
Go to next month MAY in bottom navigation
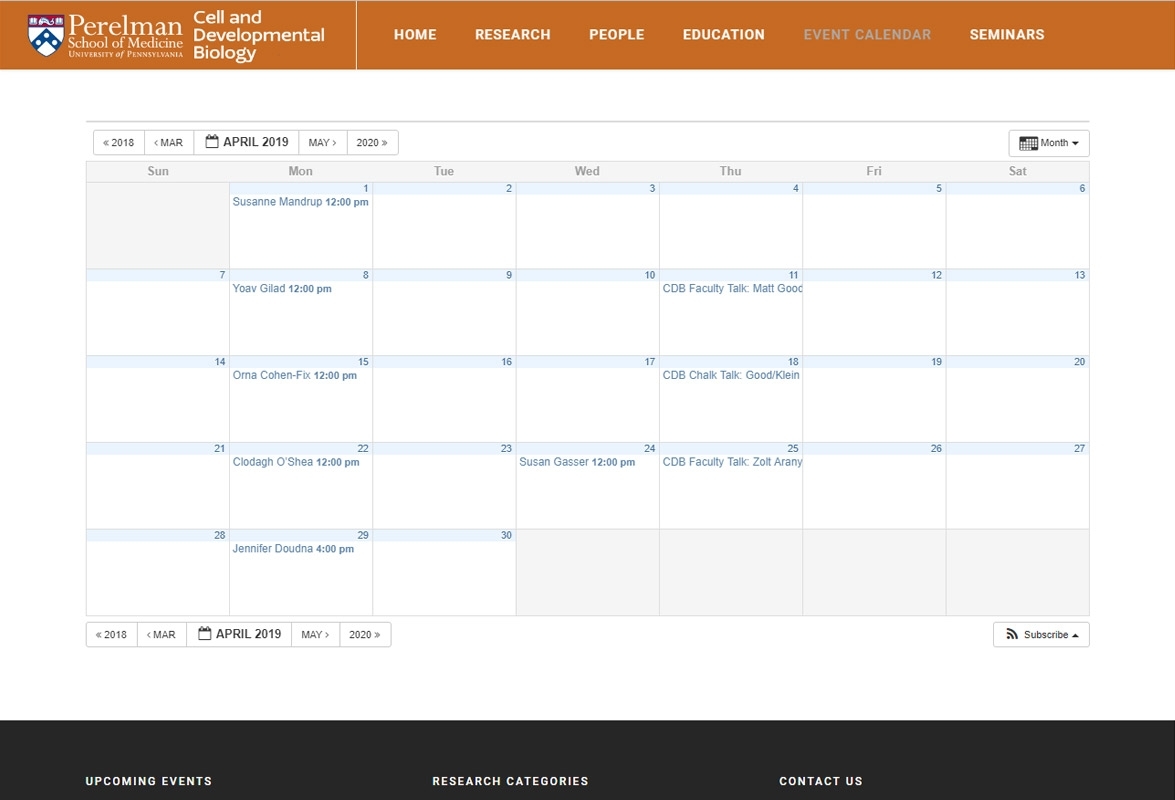click(x=315, y=634)
